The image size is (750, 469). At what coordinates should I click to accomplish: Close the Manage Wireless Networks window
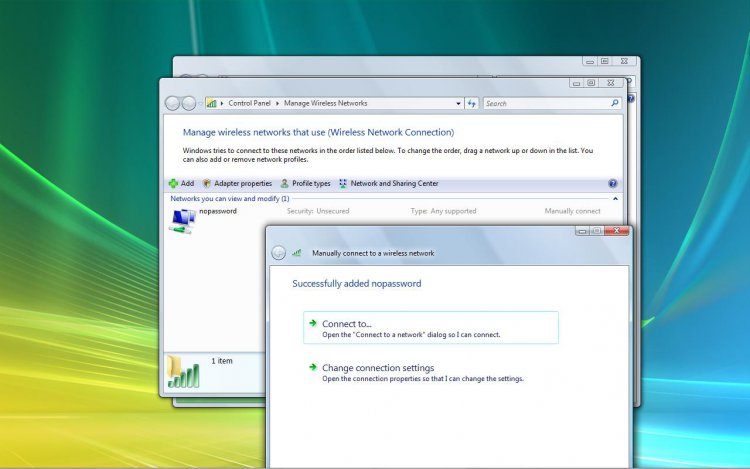[x=611, y=83]
